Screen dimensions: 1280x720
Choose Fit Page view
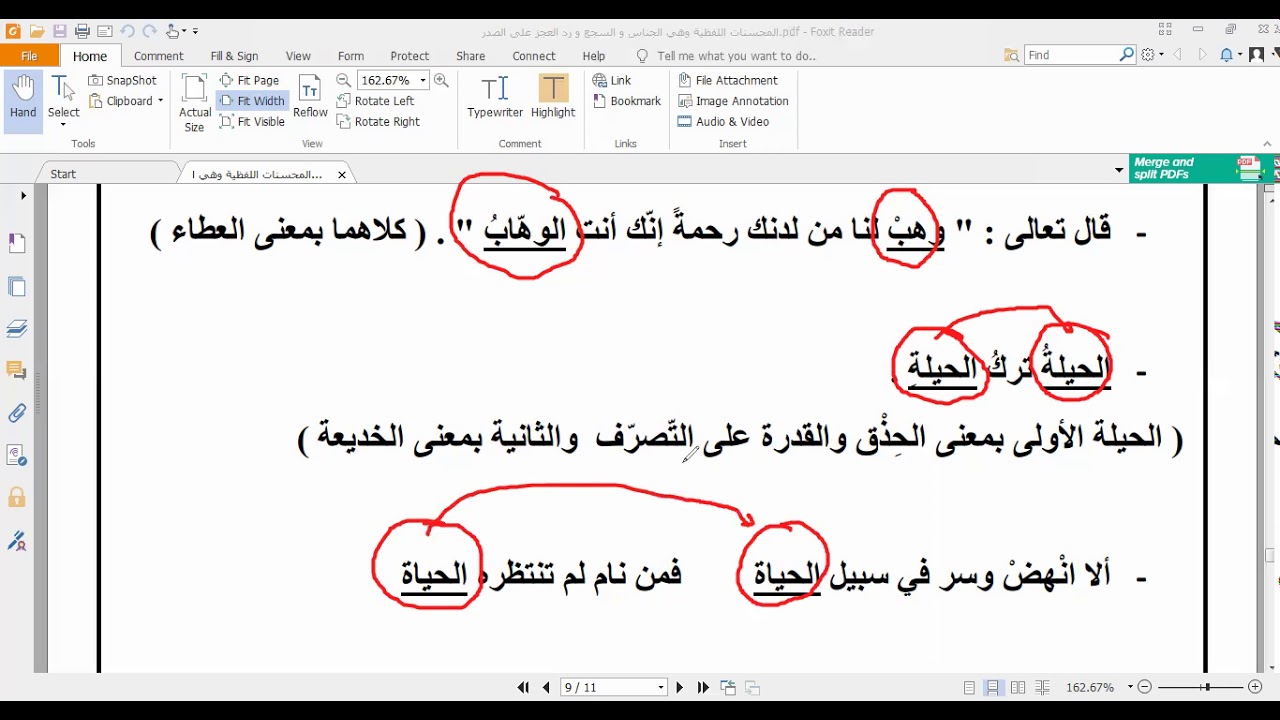(249, 80)
